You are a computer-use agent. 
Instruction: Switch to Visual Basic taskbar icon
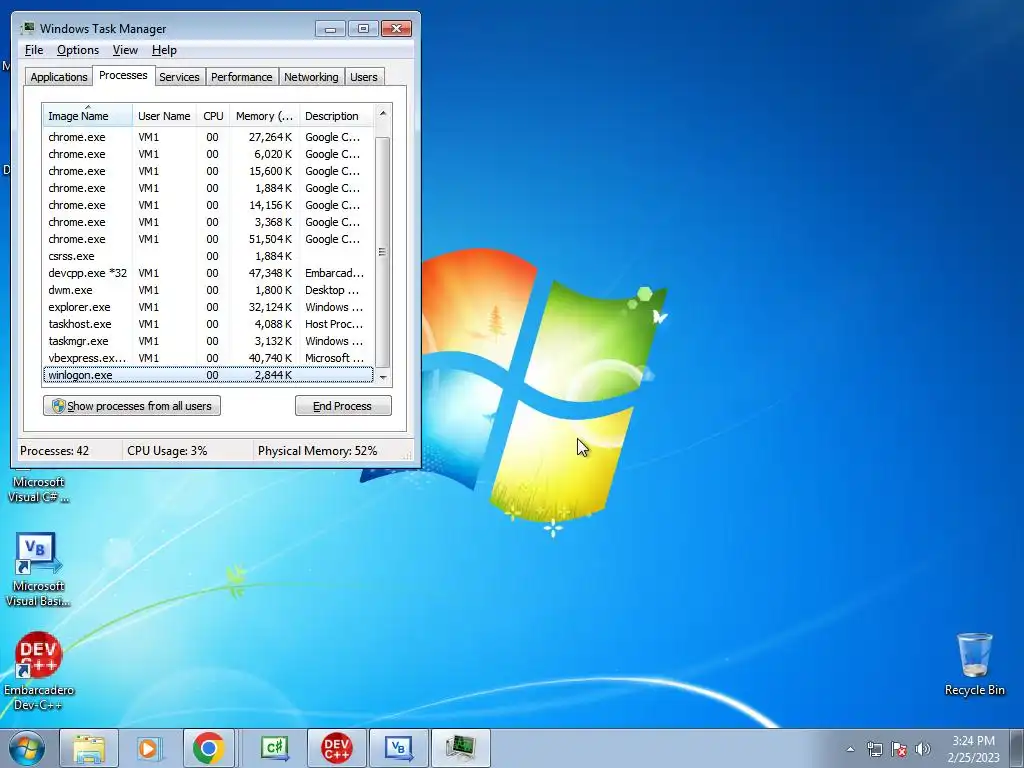coord(398,748)
